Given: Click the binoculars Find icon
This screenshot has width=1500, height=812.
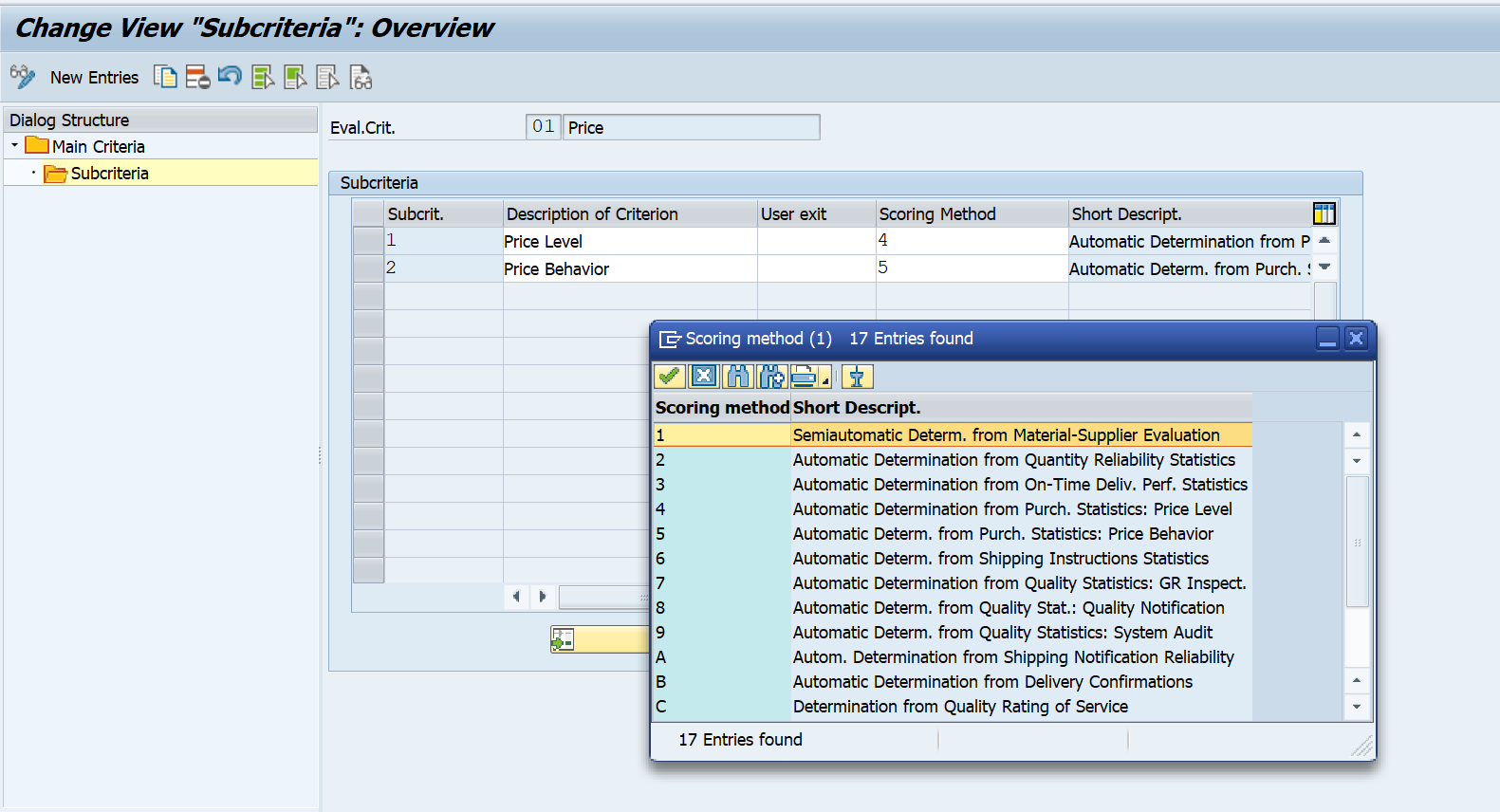Looking at the screenshot, I should pyautogui.click(x=738, y=377).
